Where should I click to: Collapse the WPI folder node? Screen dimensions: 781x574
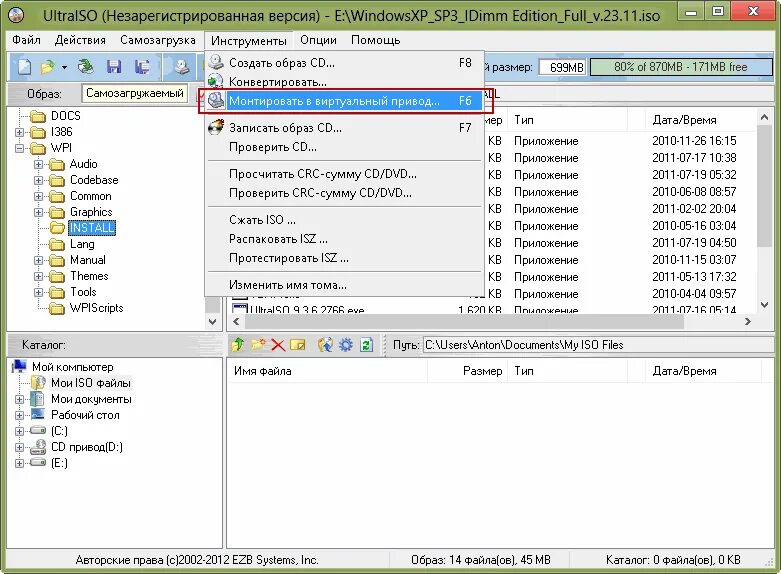(x=19, y=148)
